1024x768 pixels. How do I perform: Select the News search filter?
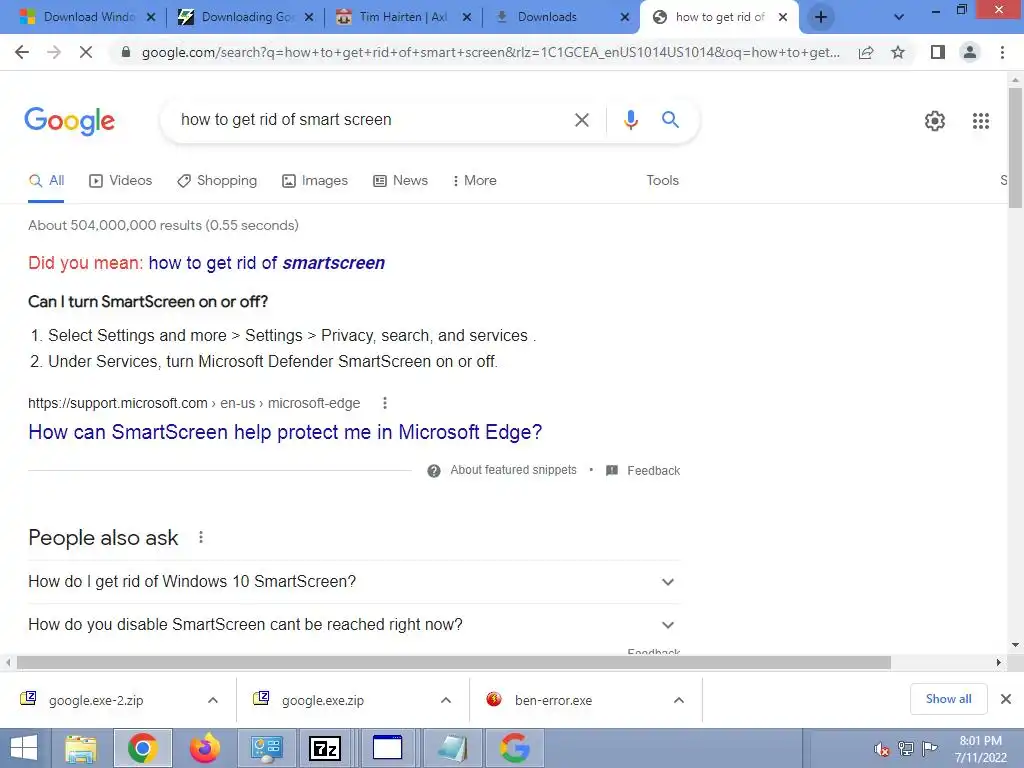point(400,181)
